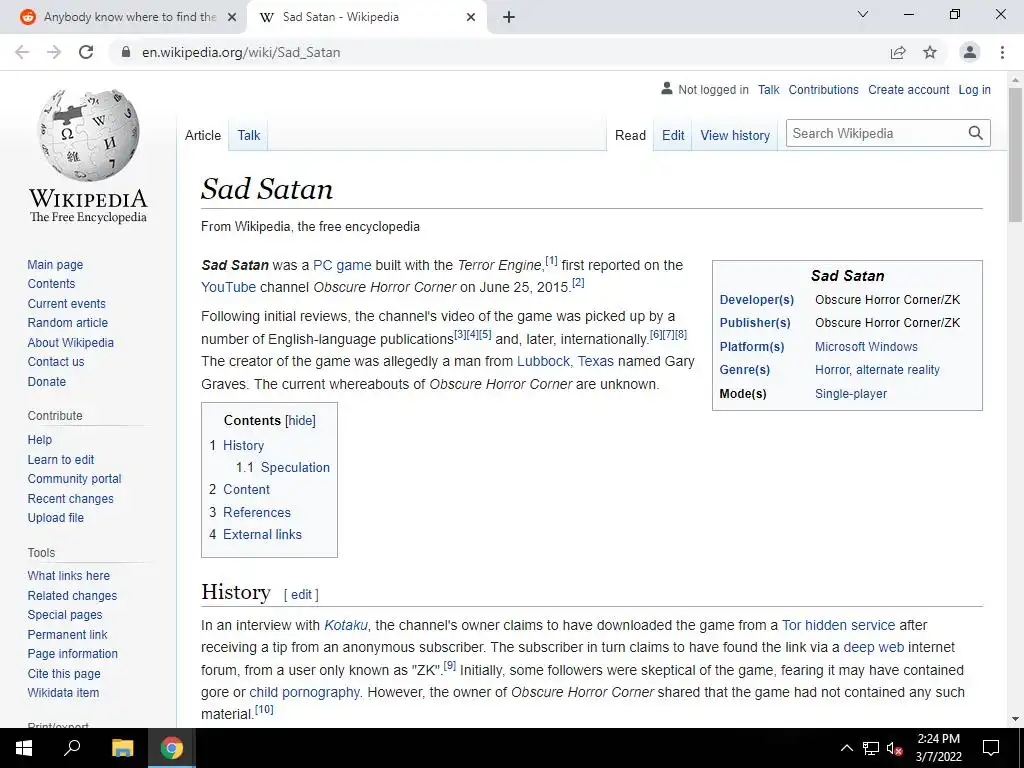This screenshot has width=1024, height=768.
Task: Follow the Kotaku link
Action: pos(346,626)
